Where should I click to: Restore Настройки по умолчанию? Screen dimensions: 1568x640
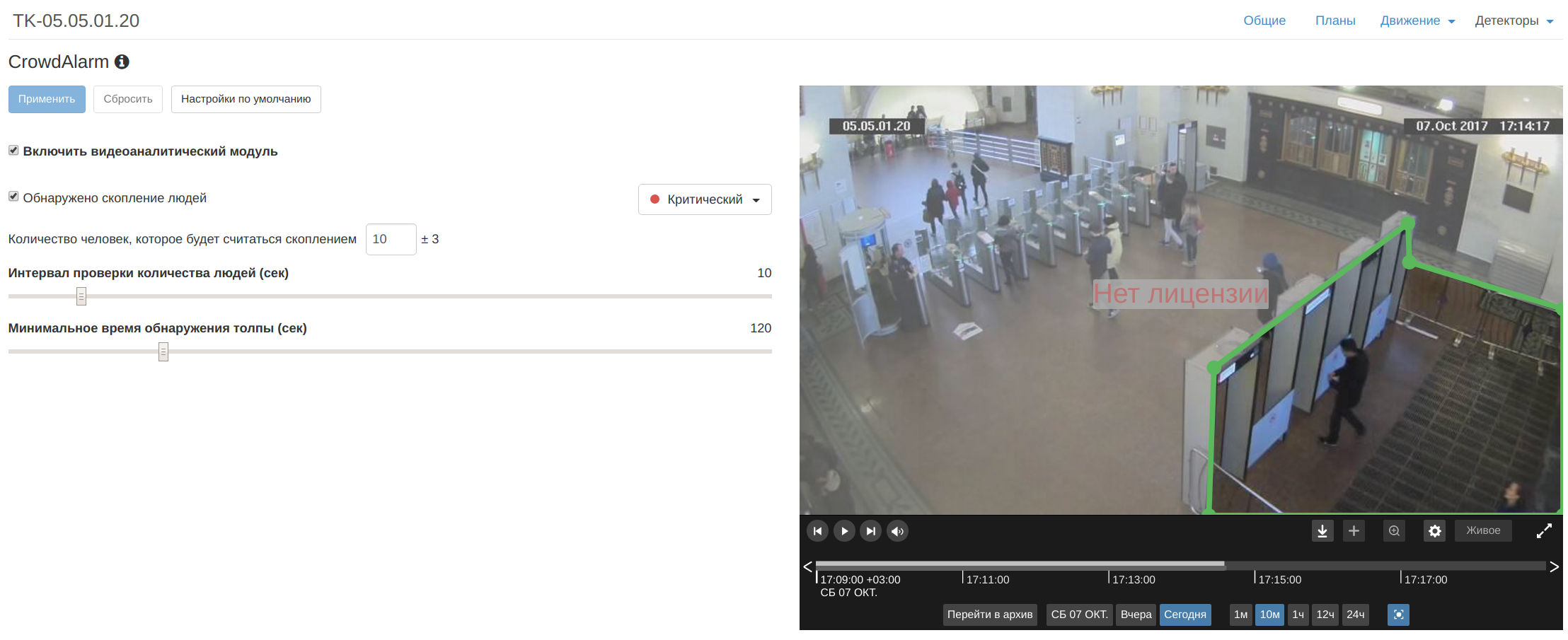point(246,99)
